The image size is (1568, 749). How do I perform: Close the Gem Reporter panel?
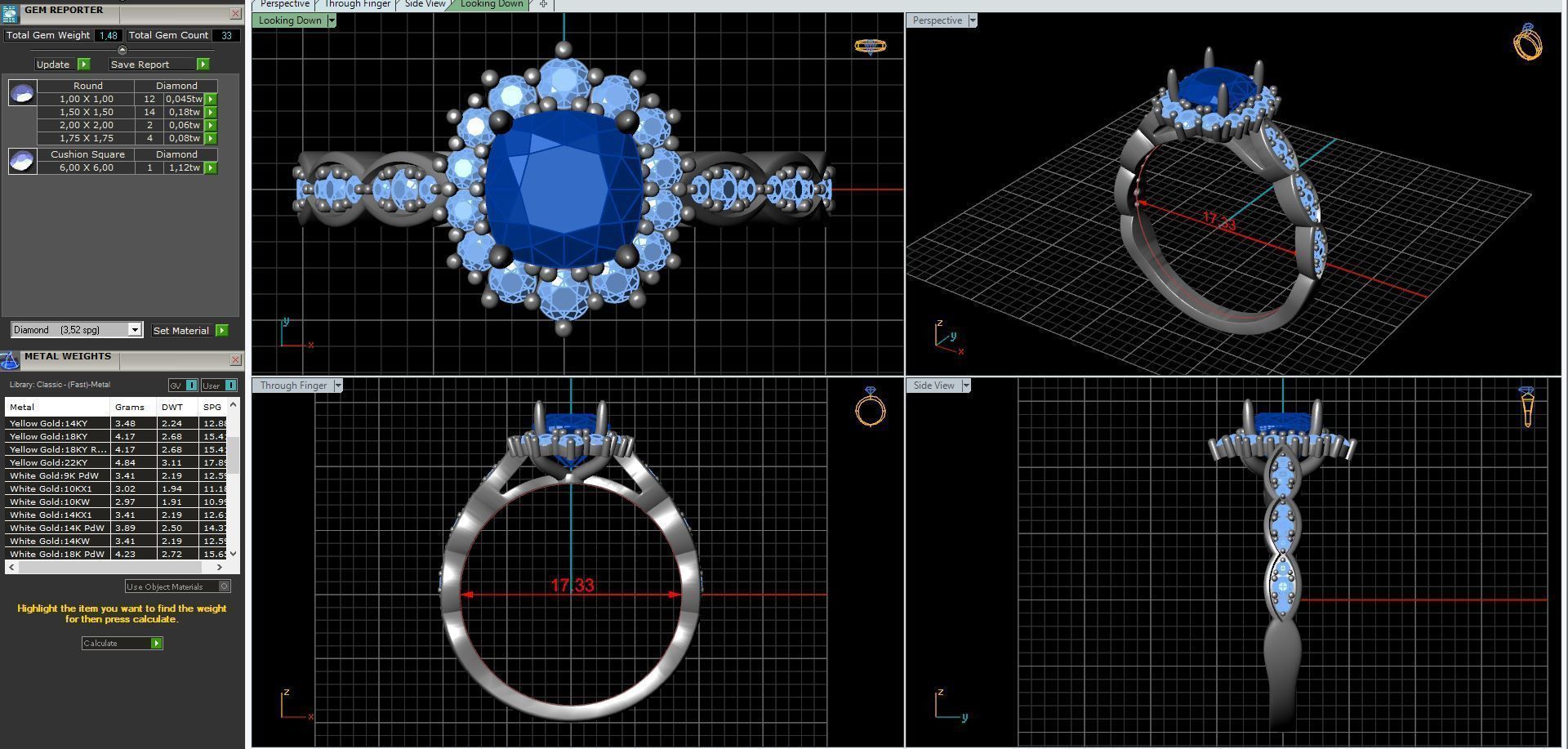pyautogui.click(x=235, y=14)
